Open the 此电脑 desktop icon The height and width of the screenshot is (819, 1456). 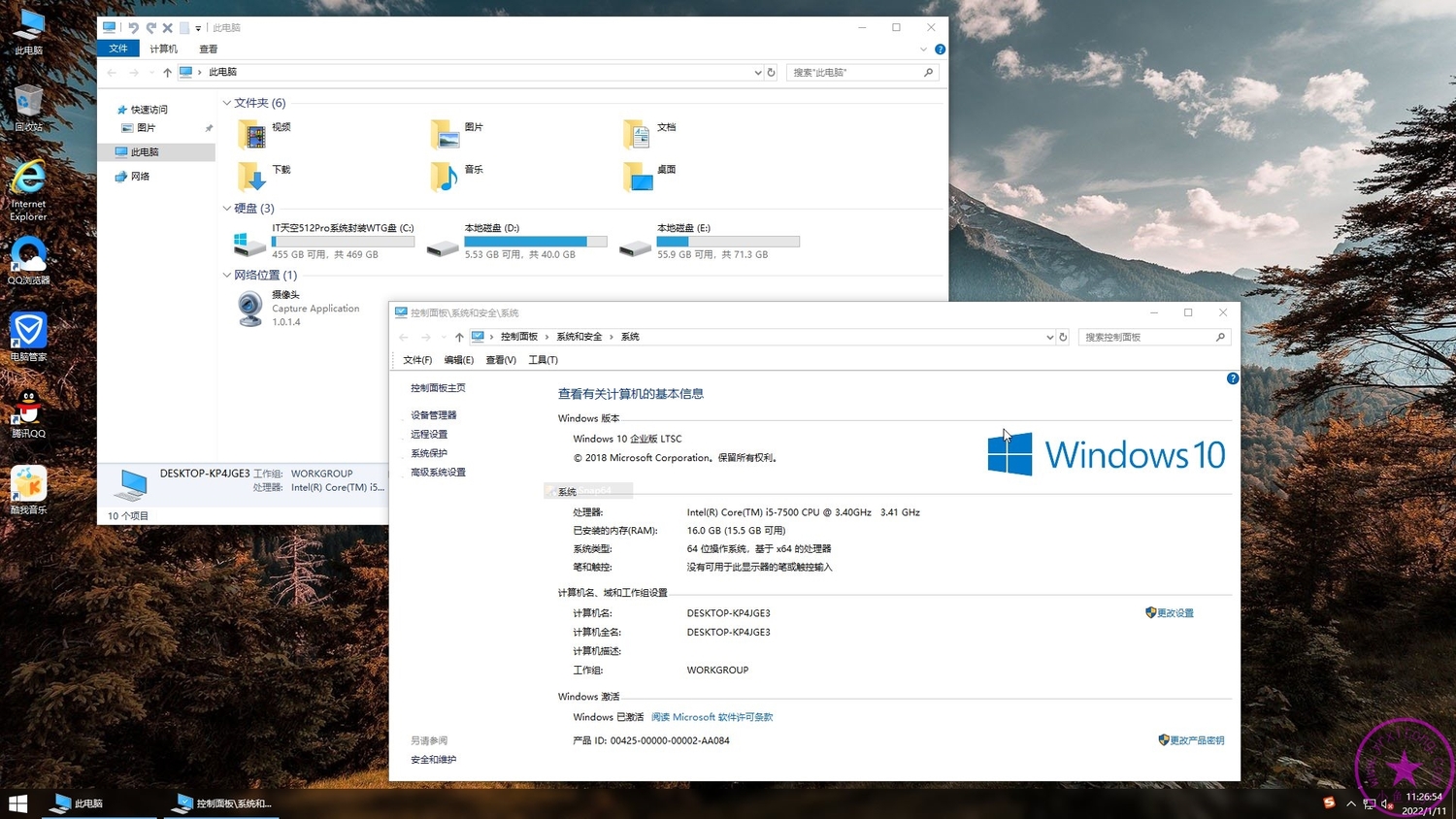[29, 31]
